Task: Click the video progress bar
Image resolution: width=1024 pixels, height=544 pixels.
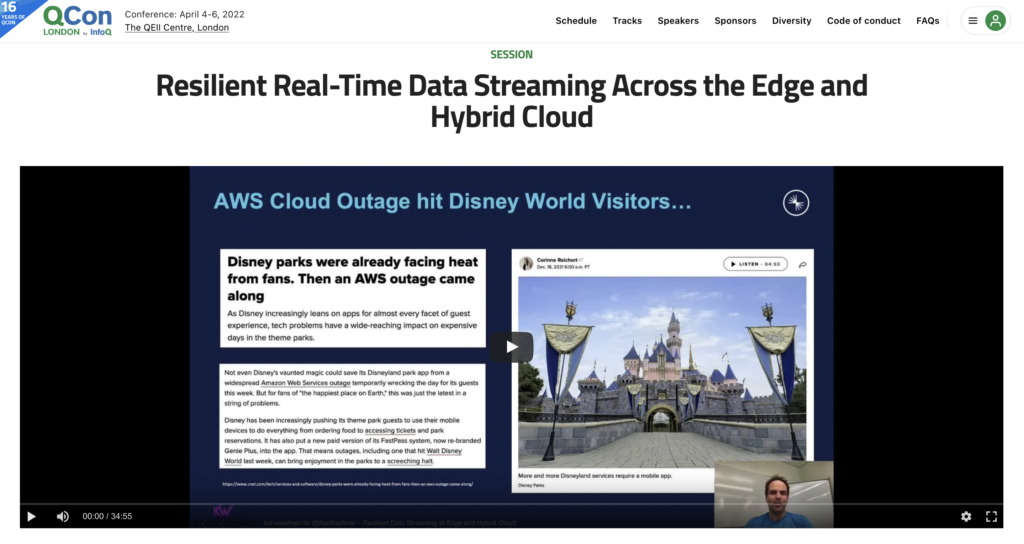Action: tap(511, 504)
